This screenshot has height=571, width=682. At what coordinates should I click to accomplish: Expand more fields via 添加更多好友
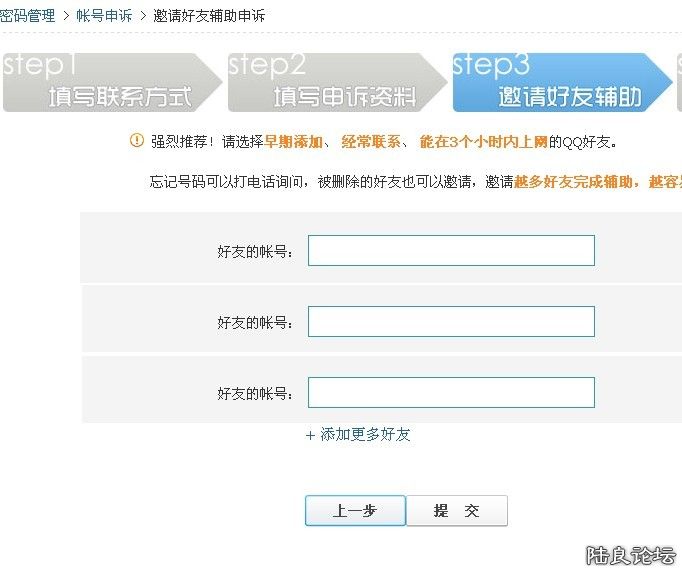tap(365, 435)
